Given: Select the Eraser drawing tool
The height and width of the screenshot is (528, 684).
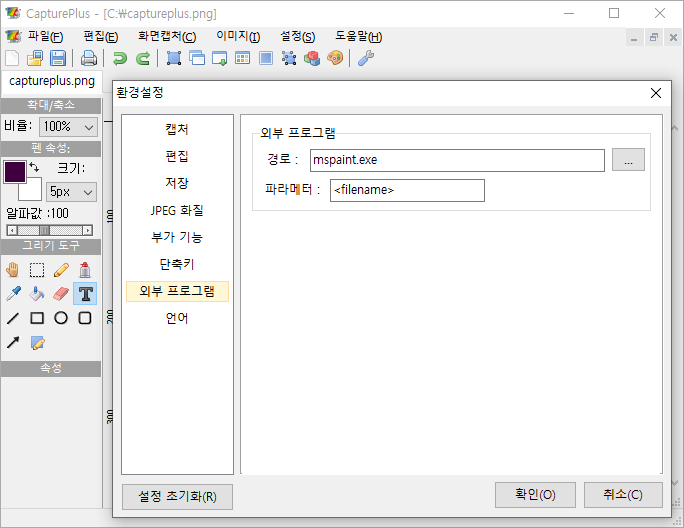Looking at the screenshot, I should pos(61,294).
